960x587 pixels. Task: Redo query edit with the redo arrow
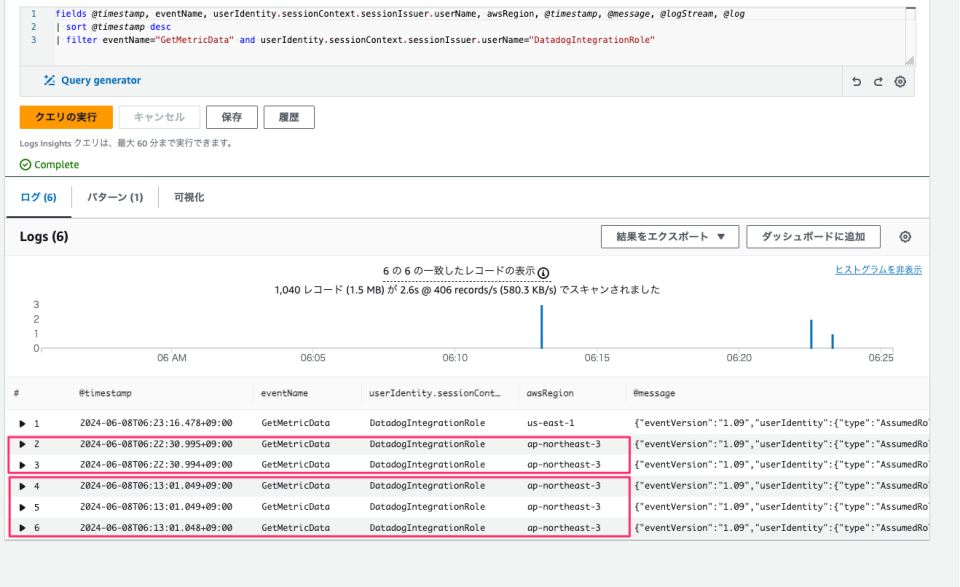[876, 81]
